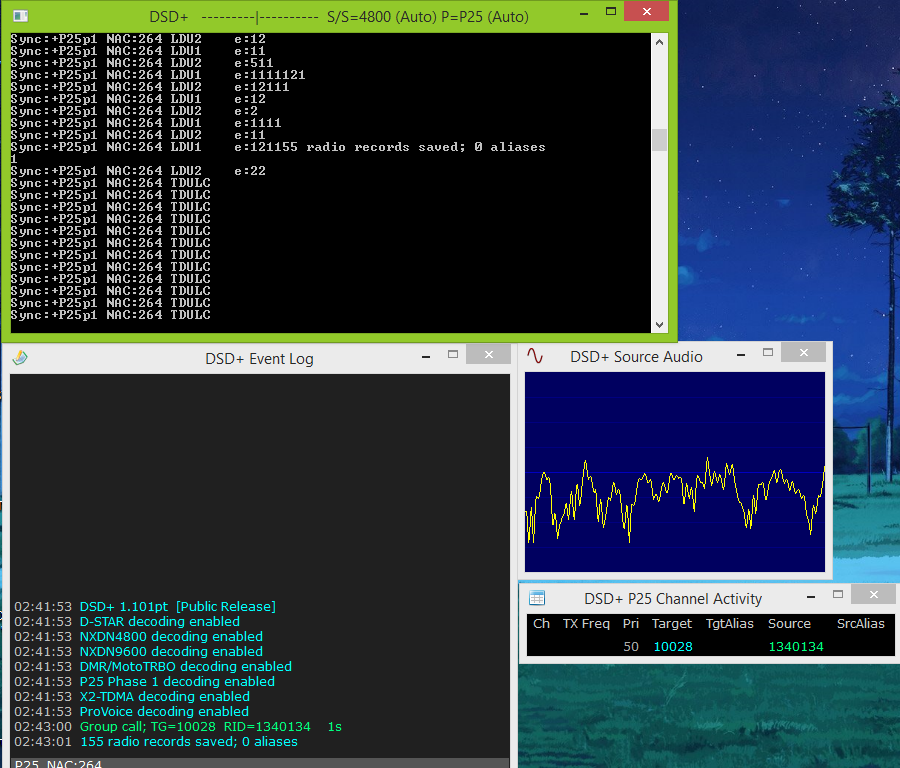The height and width of the screenshot is (768, 900).
Task: Click the Source Audio sine wave icon
Action: coord(535,356)
